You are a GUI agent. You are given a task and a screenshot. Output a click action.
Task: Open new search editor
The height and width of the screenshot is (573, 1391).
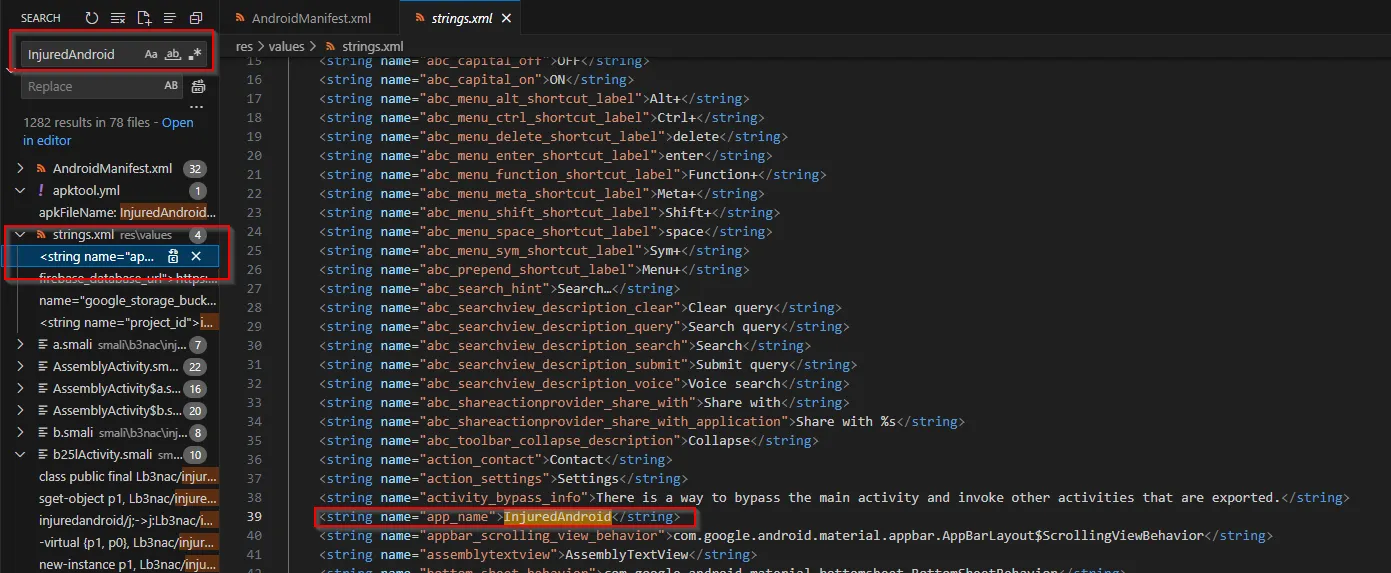click(x=144, y=18)
